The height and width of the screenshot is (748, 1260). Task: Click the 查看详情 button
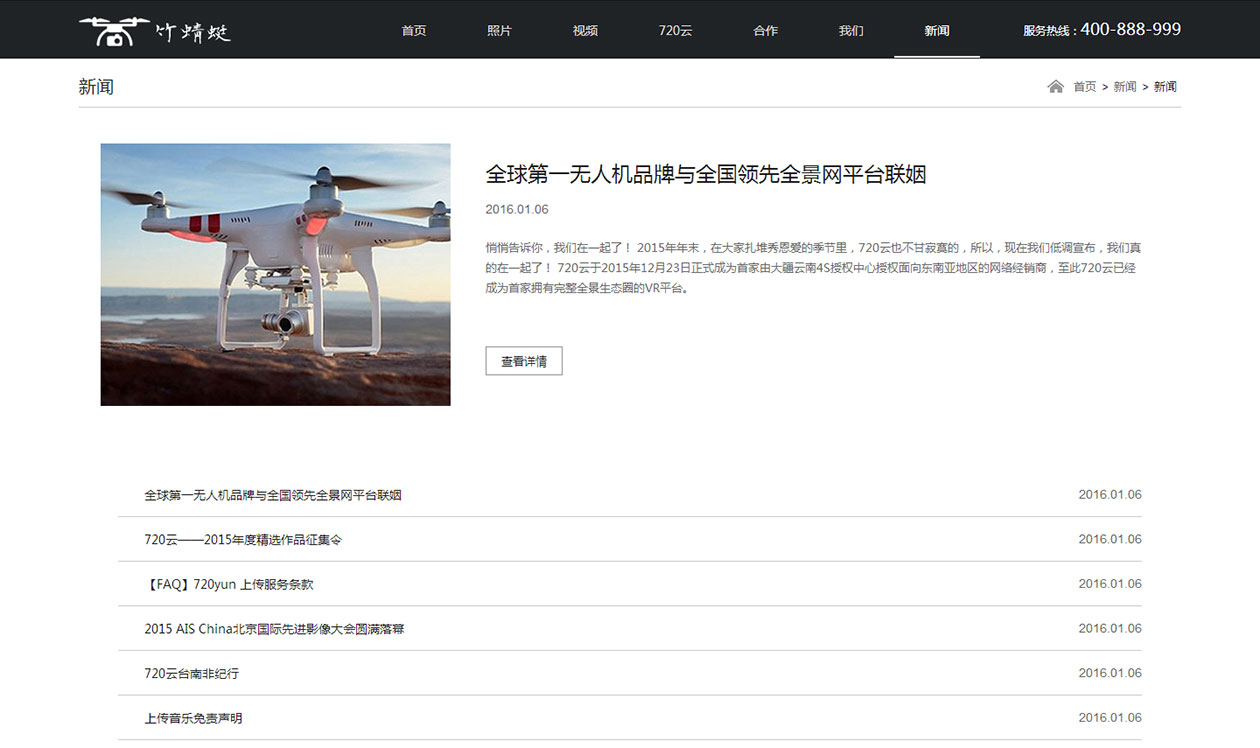[524, 361]
